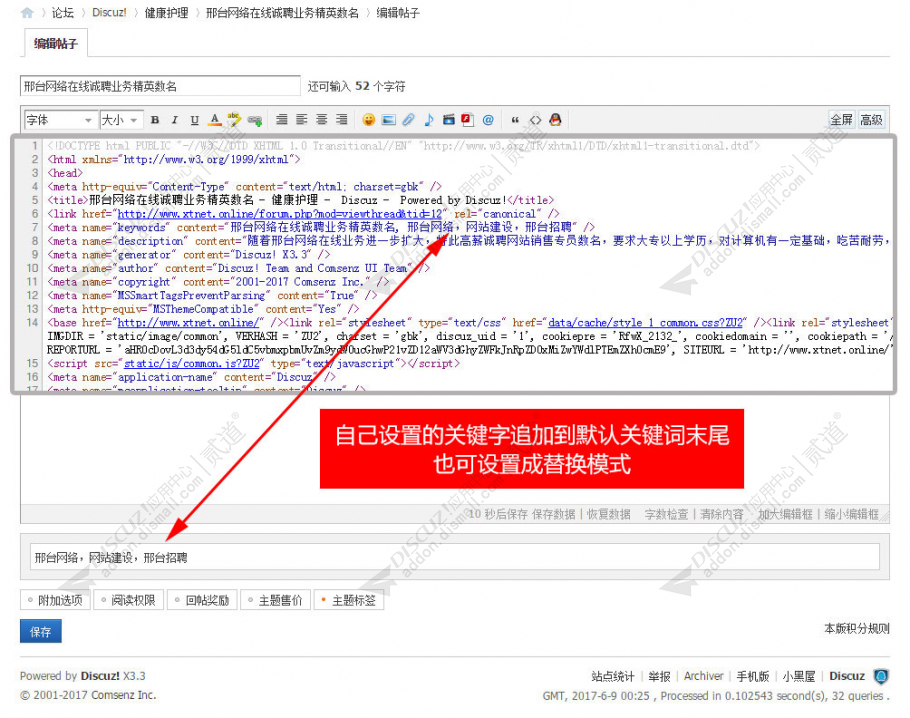Insert a quote block
This screenshot has height=718, width=910.
point(515,120)
